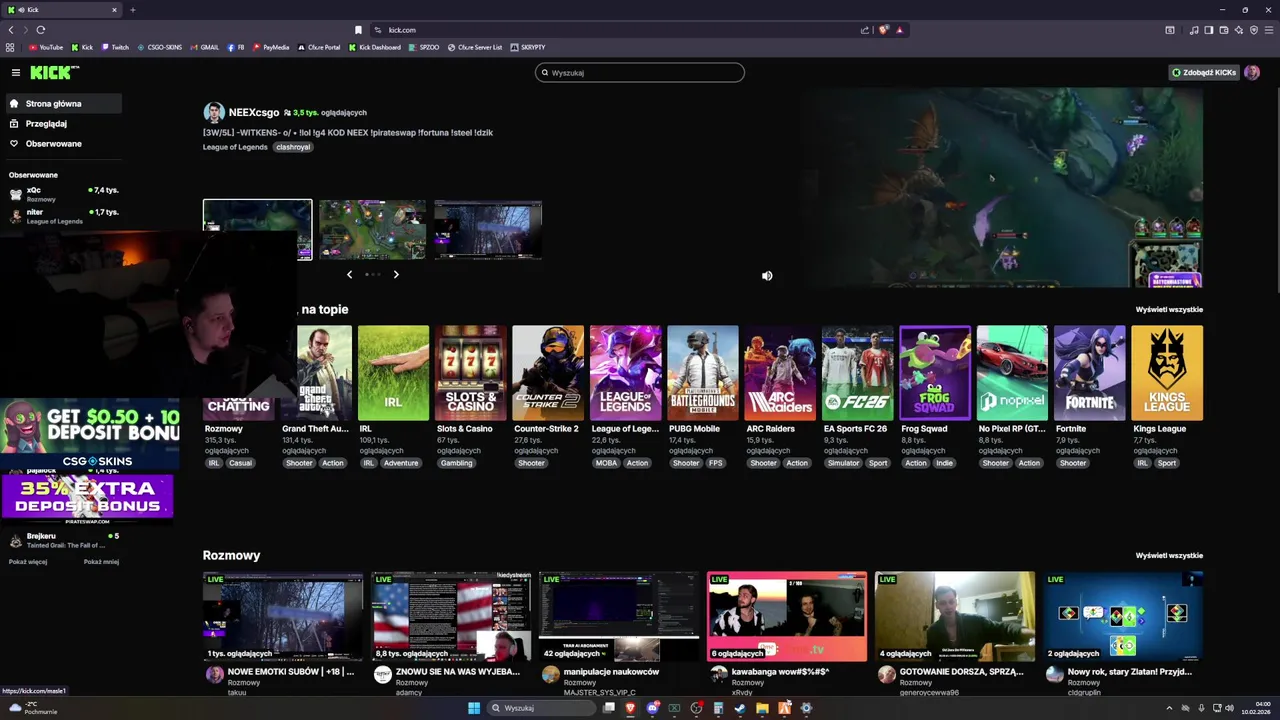Open Discord from the taskbar
The image size is (1280, 720).
tap(652, 708)
